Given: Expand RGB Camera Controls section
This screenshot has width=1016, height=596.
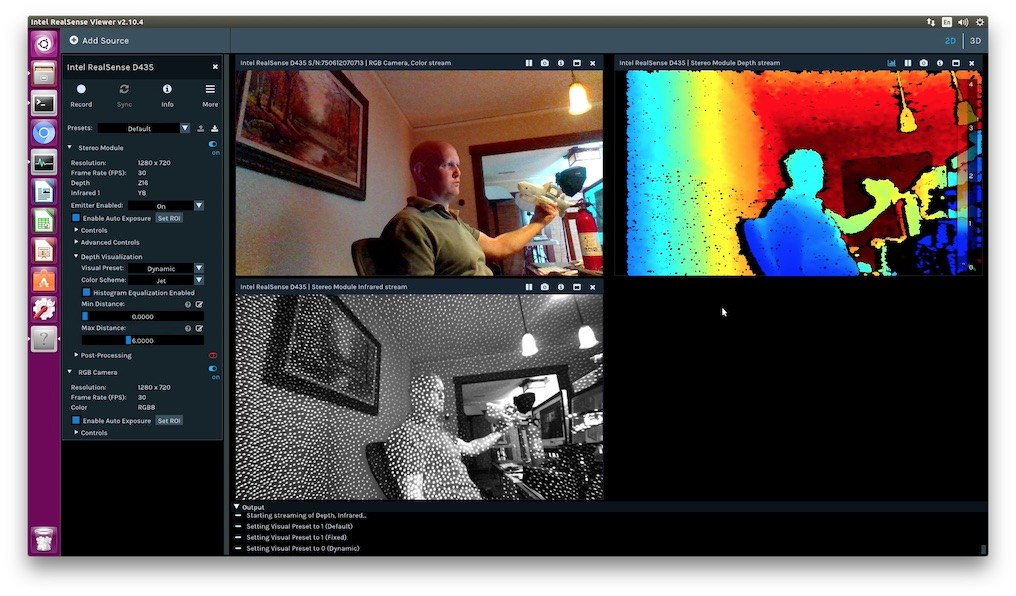Looking at the screenshot, I should click(76, 432).
